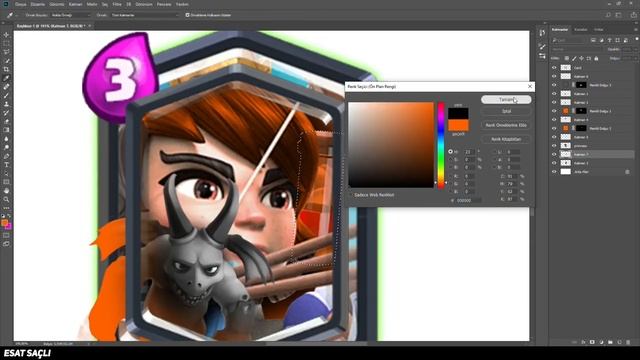This screenshot has height=360, width=640.
Task: Open the Örnek Boyutu sample size dropdown
Action: (x=70, y=15)
